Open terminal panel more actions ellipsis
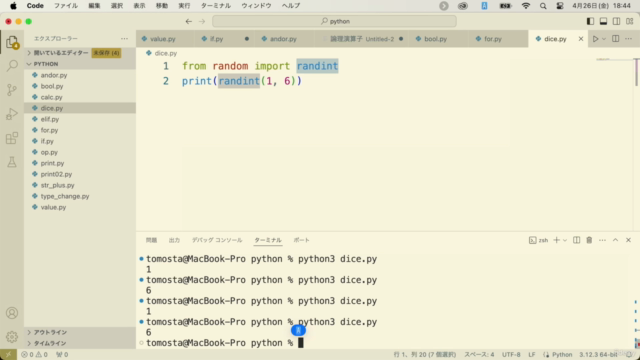This screenshot has height=360, width=640. coord(602,240)
